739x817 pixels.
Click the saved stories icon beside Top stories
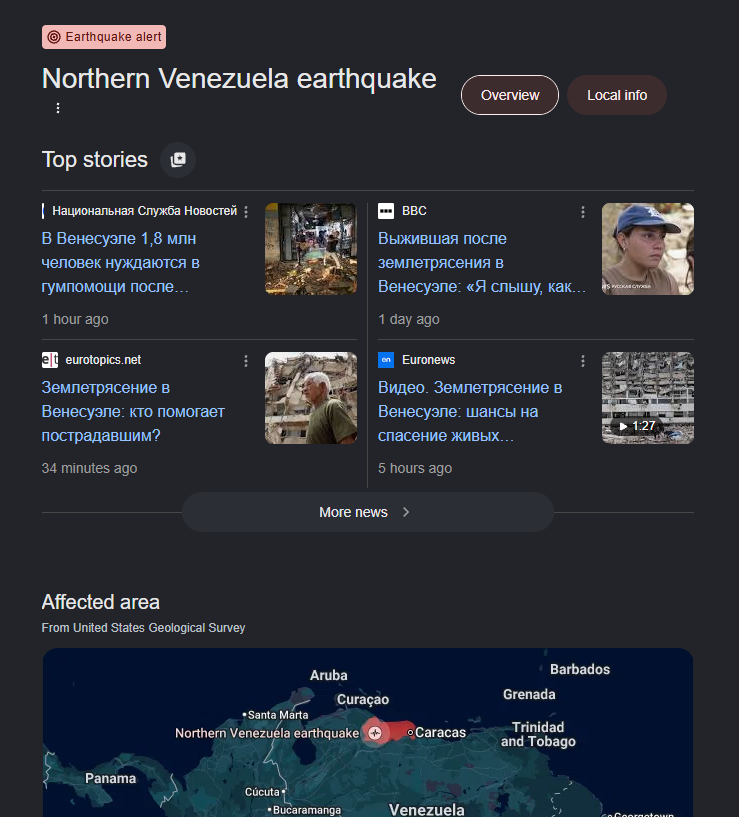point(178,159)
